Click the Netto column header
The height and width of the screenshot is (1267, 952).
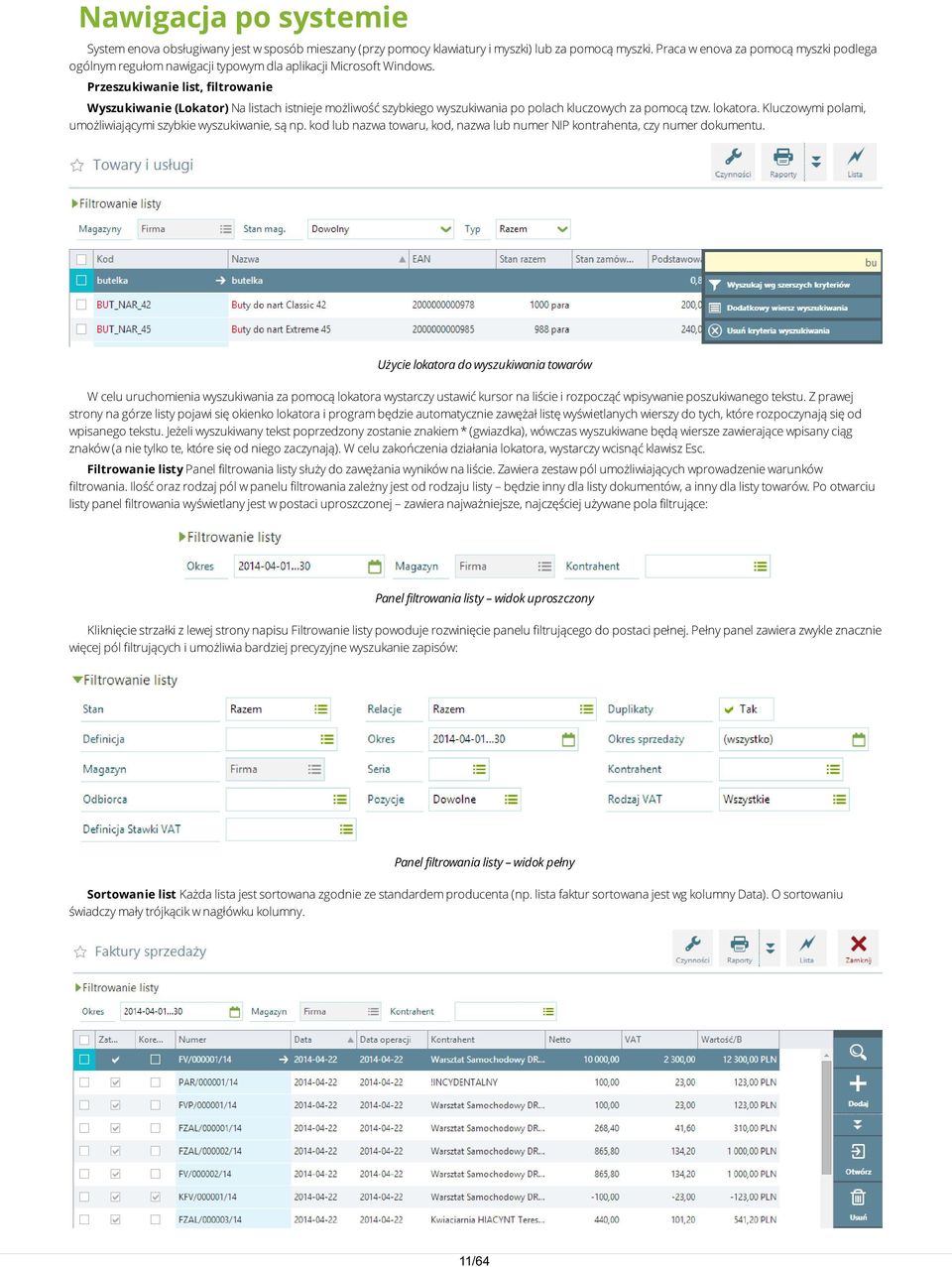582,1040
